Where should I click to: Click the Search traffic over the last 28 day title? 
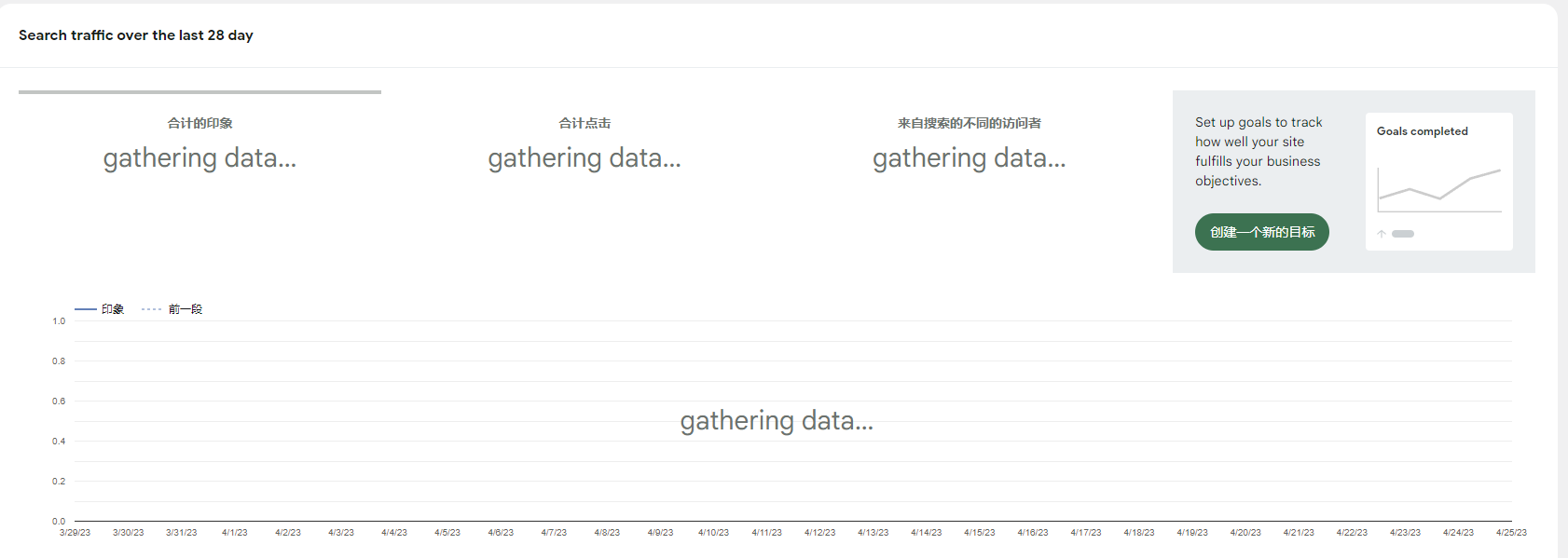pyautogui.click(x=136, y=35)
